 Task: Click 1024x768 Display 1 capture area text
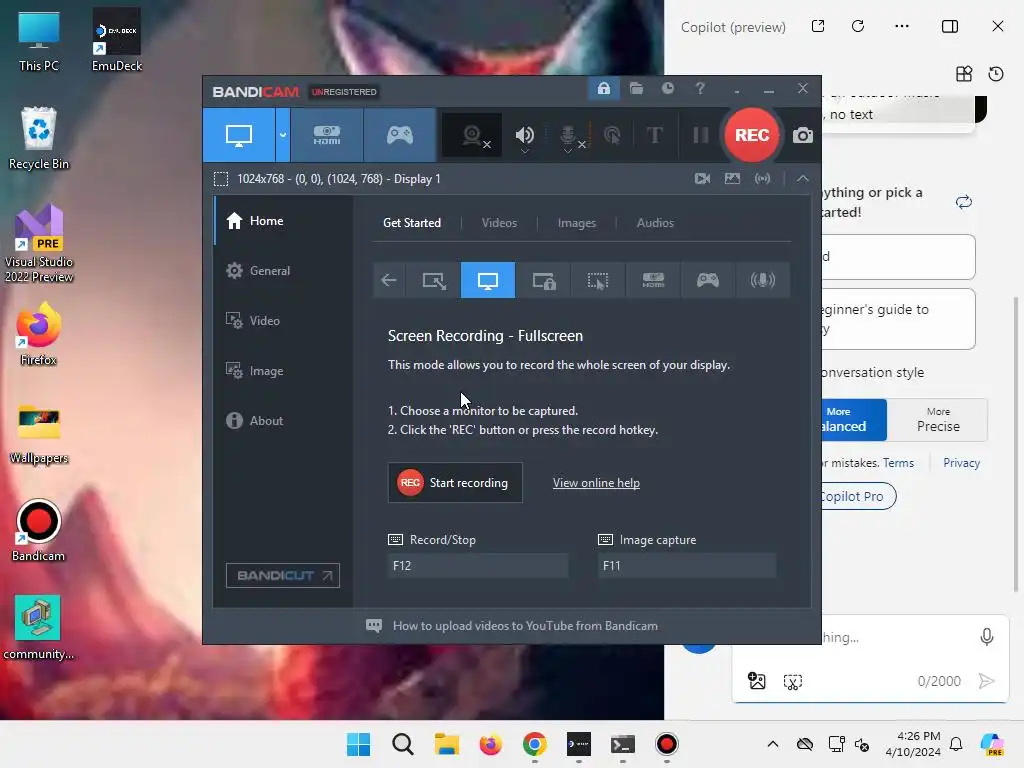[338, 179]
